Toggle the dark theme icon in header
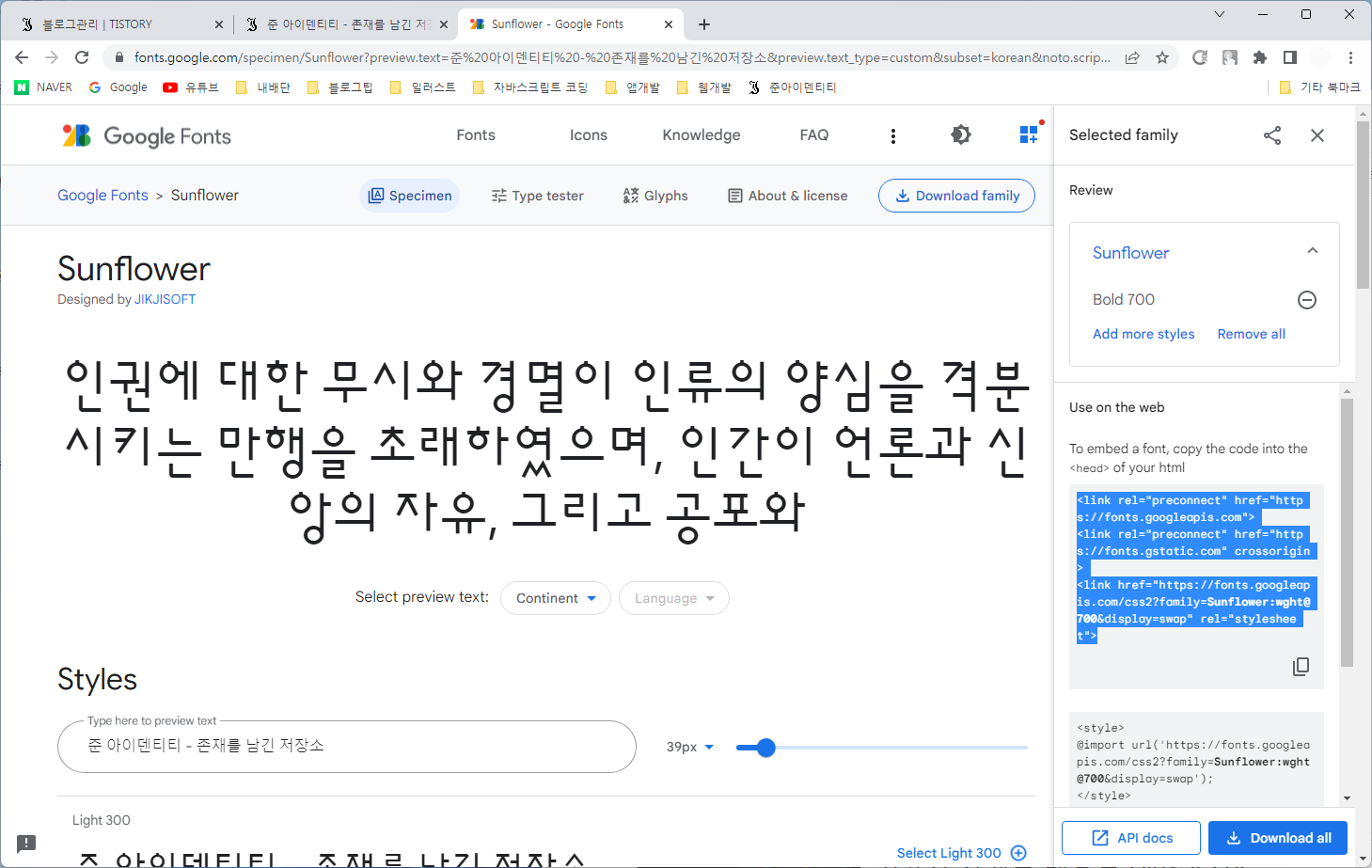1372x868 pixels. 961,135
